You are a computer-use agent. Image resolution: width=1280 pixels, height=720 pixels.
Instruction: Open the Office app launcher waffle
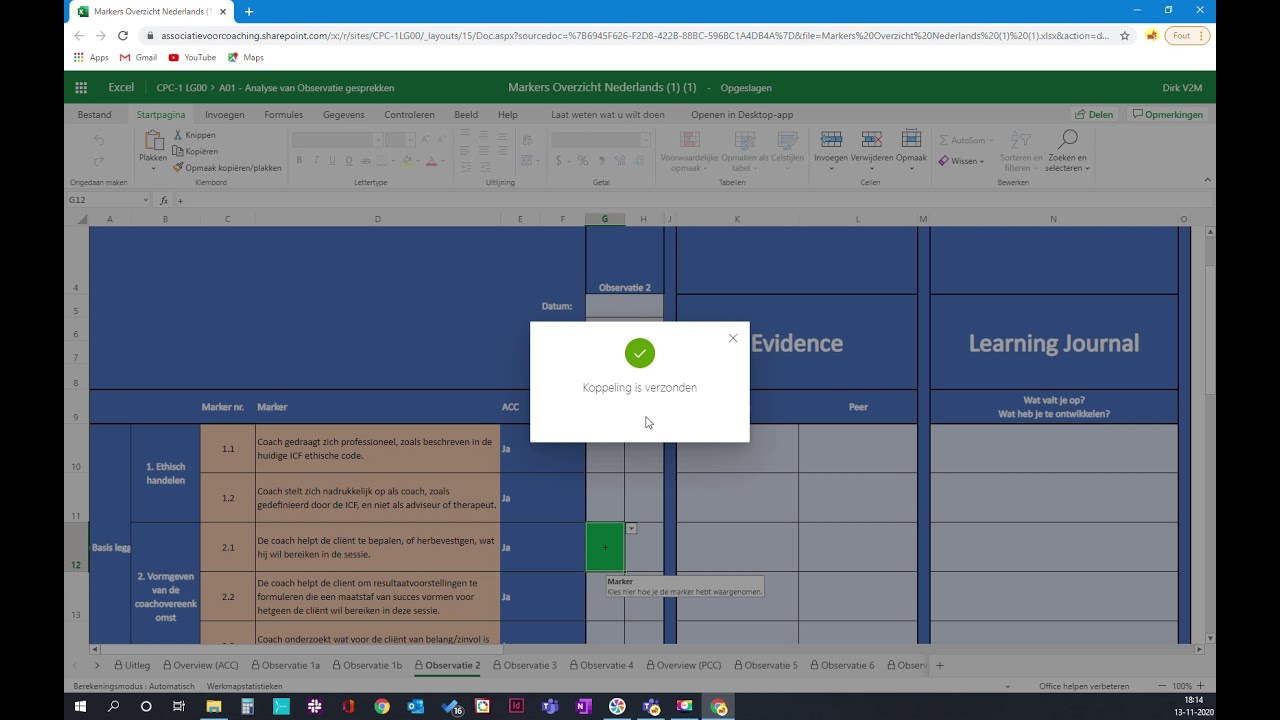81,88
